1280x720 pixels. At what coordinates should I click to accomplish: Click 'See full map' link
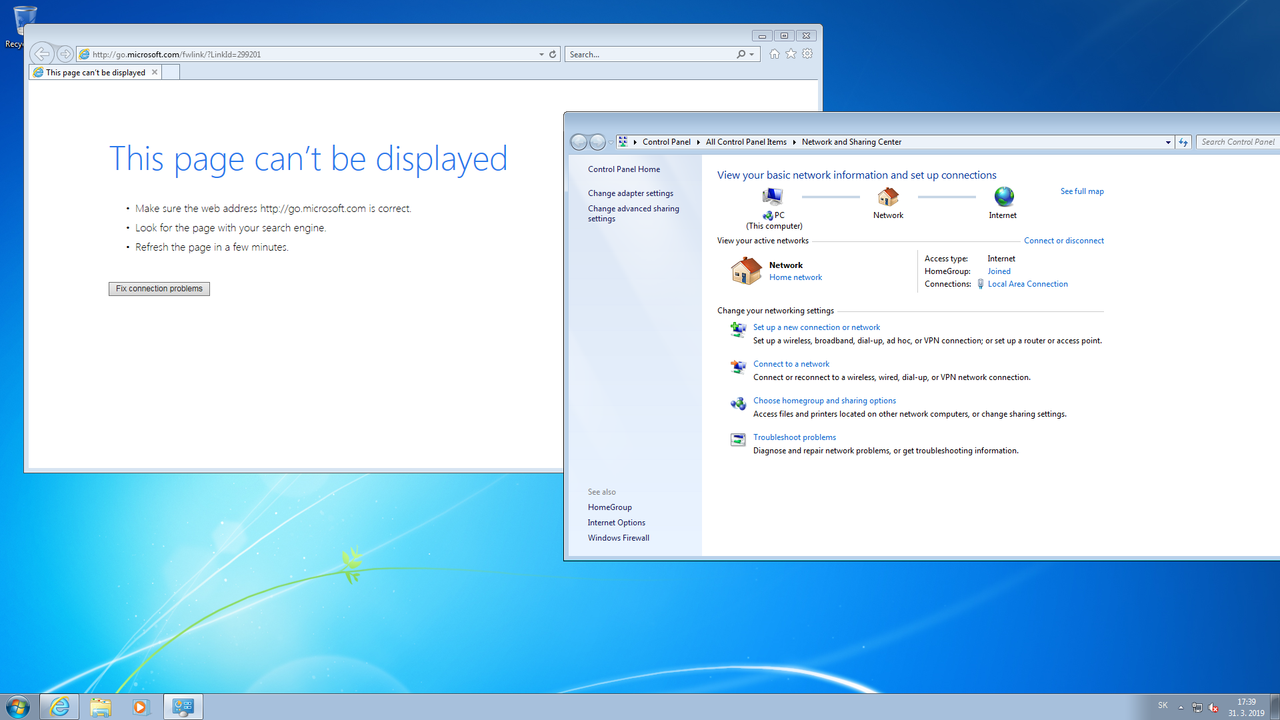pyautogui.click(x=1082, y=191)
